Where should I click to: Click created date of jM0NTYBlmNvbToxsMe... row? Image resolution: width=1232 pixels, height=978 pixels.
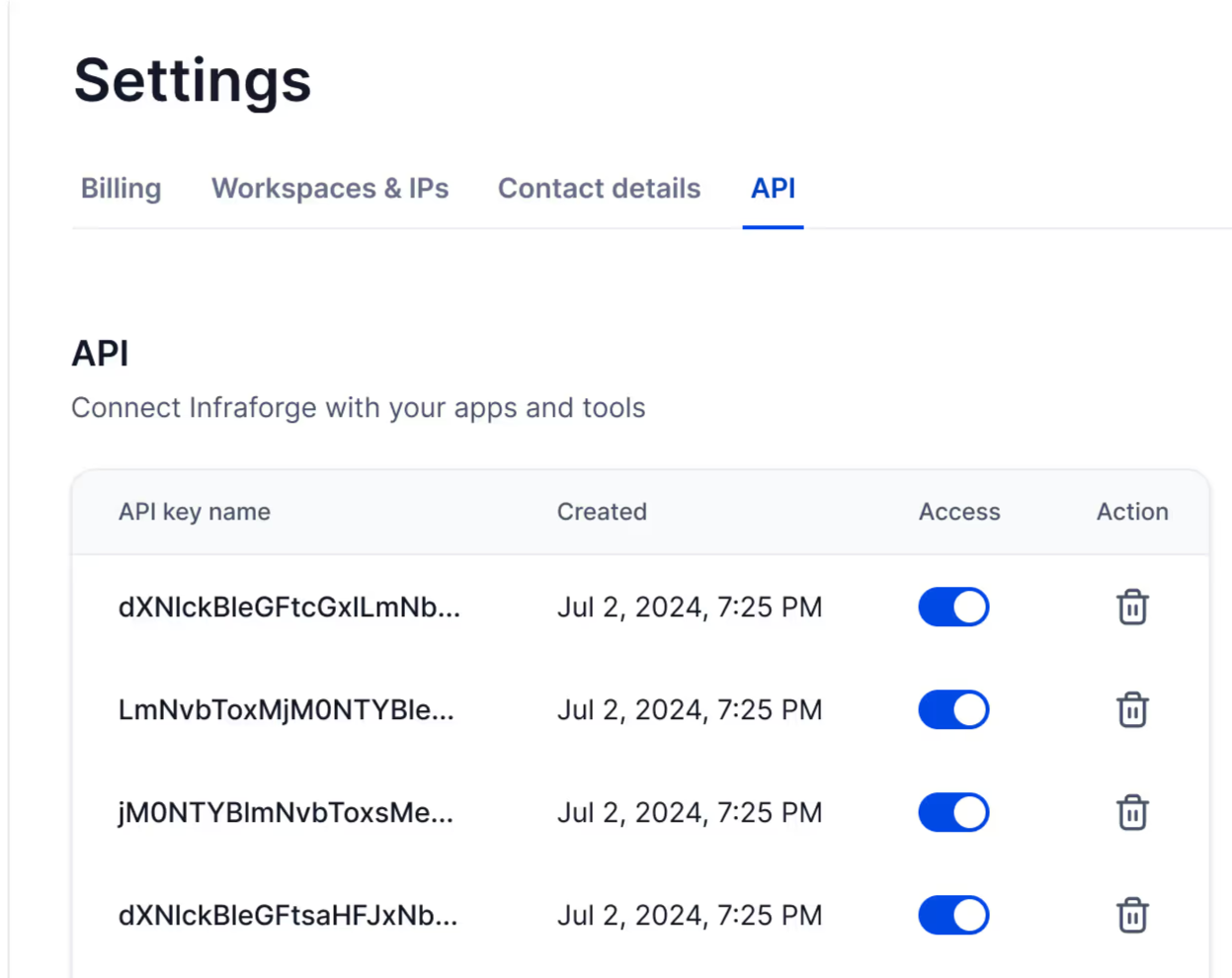point(690,812)
